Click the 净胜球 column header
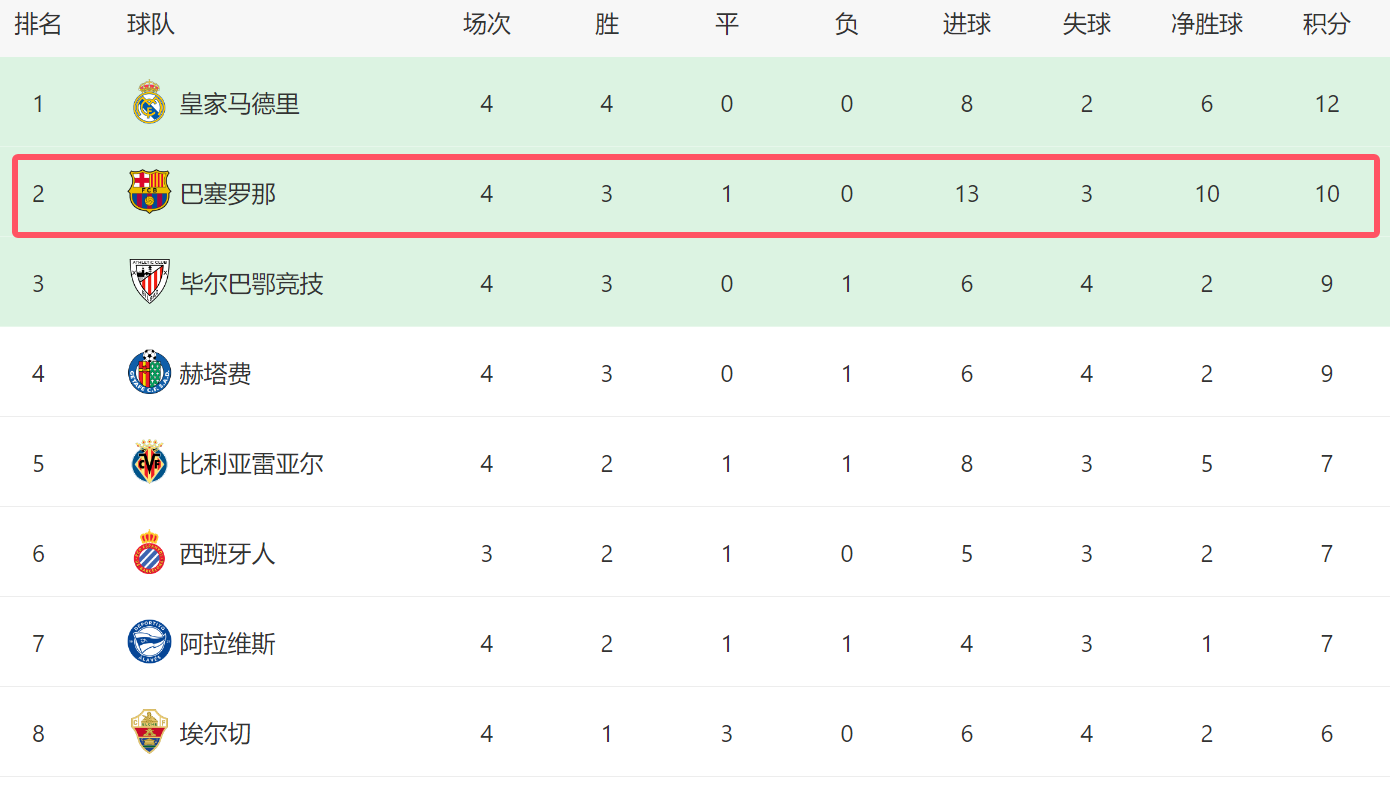The height and width of the screenshot is (786, 1391). 1207,25
